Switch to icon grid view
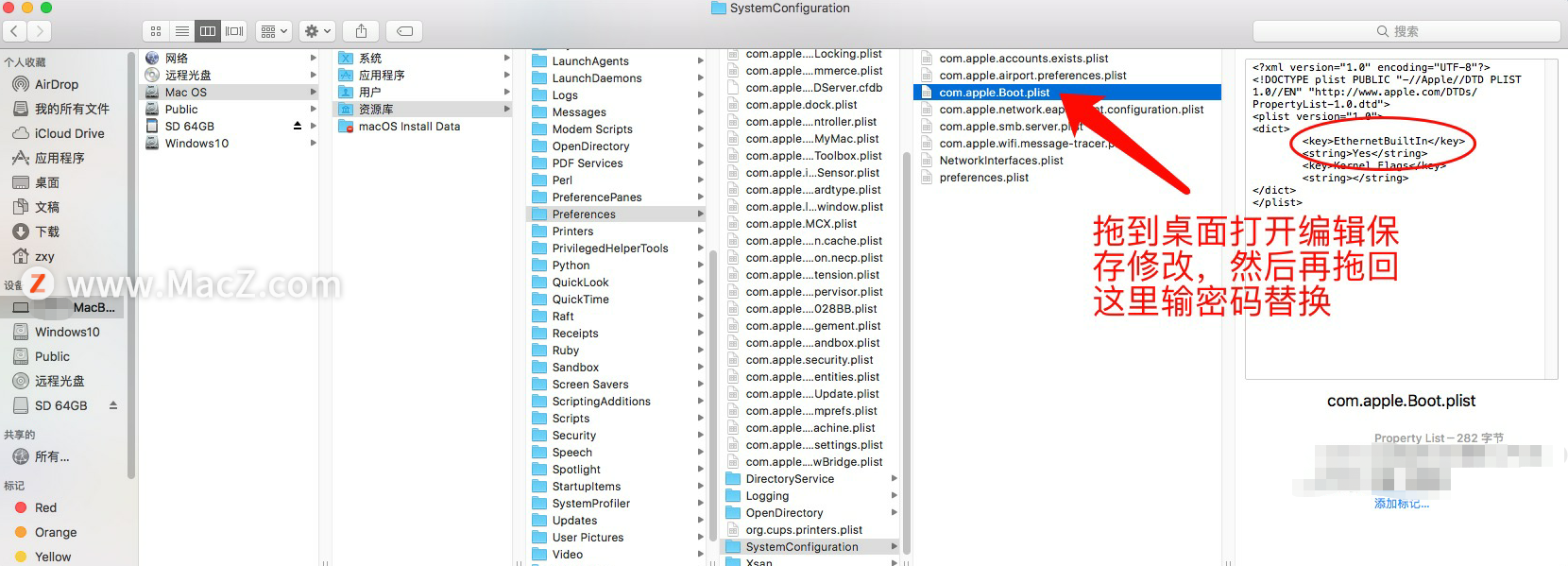The width and height of the screenshot is (1568, 566). coord(156,31)
